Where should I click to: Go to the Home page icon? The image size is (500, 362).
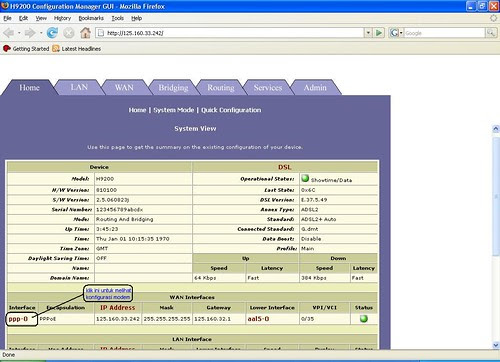point(85,33)
